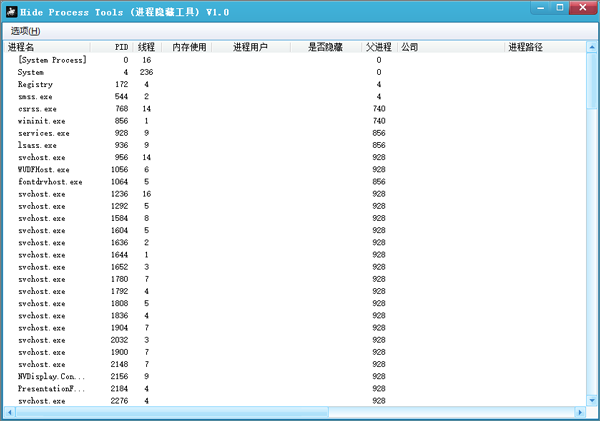
Task: Sort by 父进程 column header
Action: click(x=379, y=47)
